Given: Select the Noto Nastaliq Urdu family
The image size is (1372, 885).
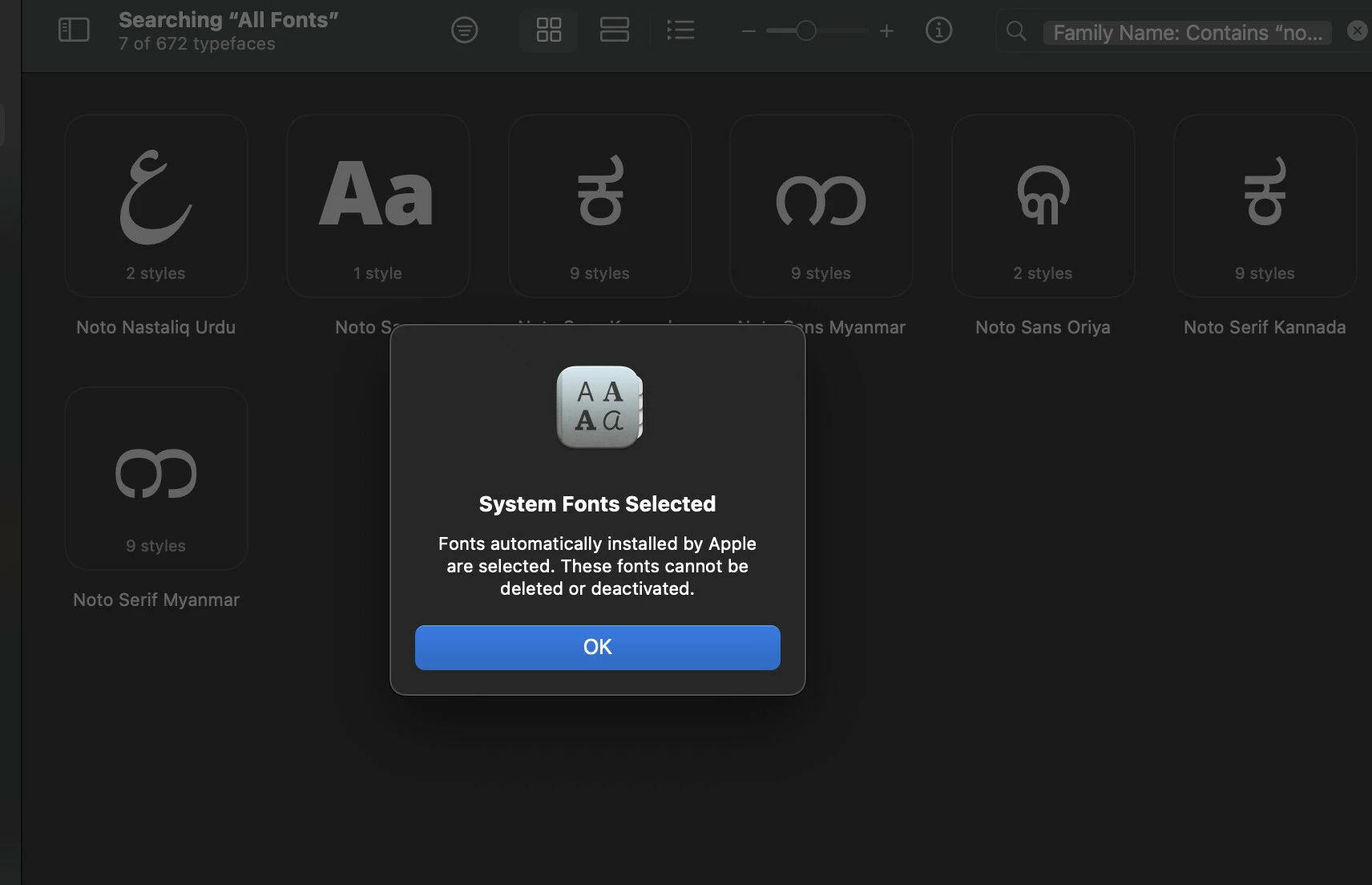Looking at the screenshot, I should click(155, 205).
